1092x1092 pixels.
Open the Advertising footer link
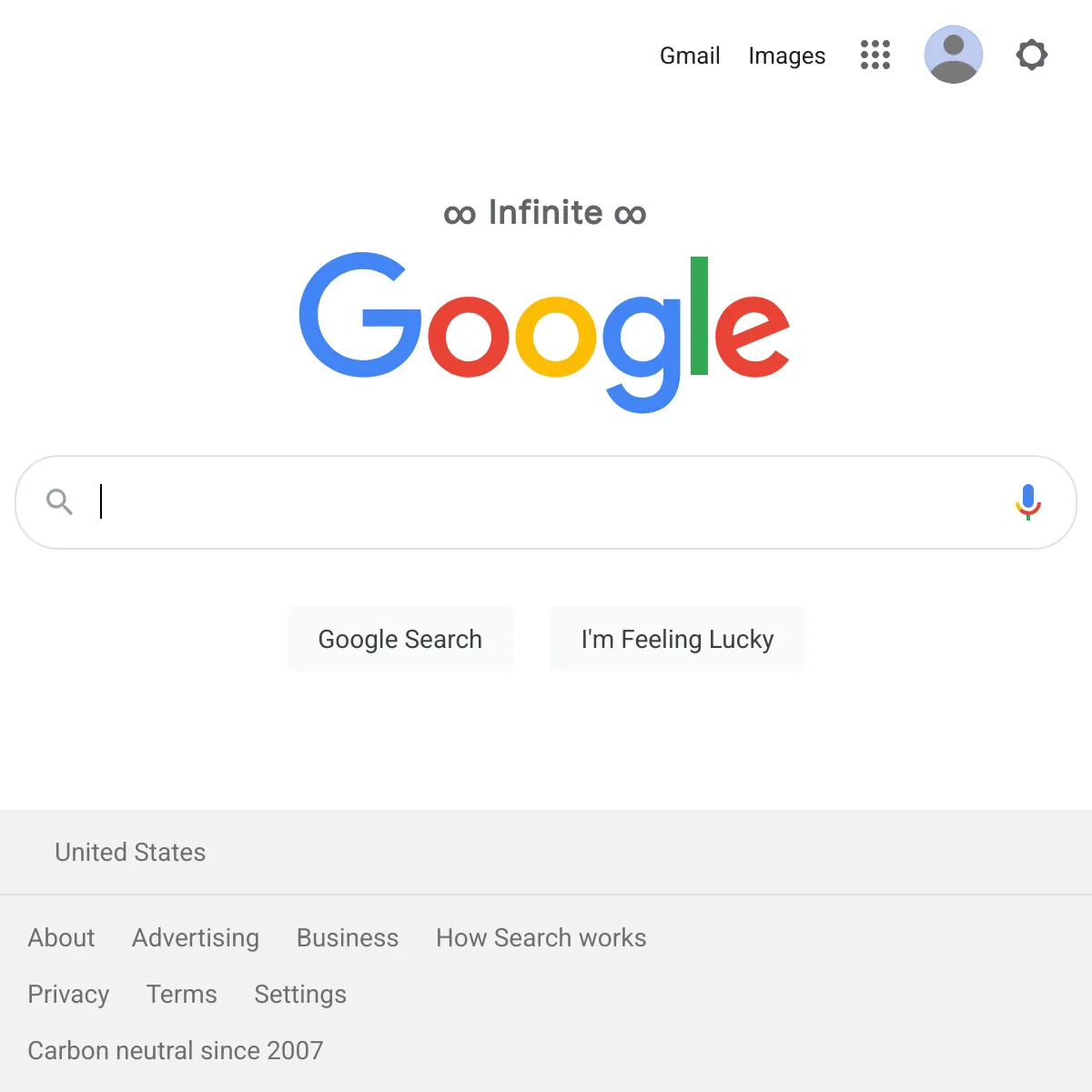point(196,937)
